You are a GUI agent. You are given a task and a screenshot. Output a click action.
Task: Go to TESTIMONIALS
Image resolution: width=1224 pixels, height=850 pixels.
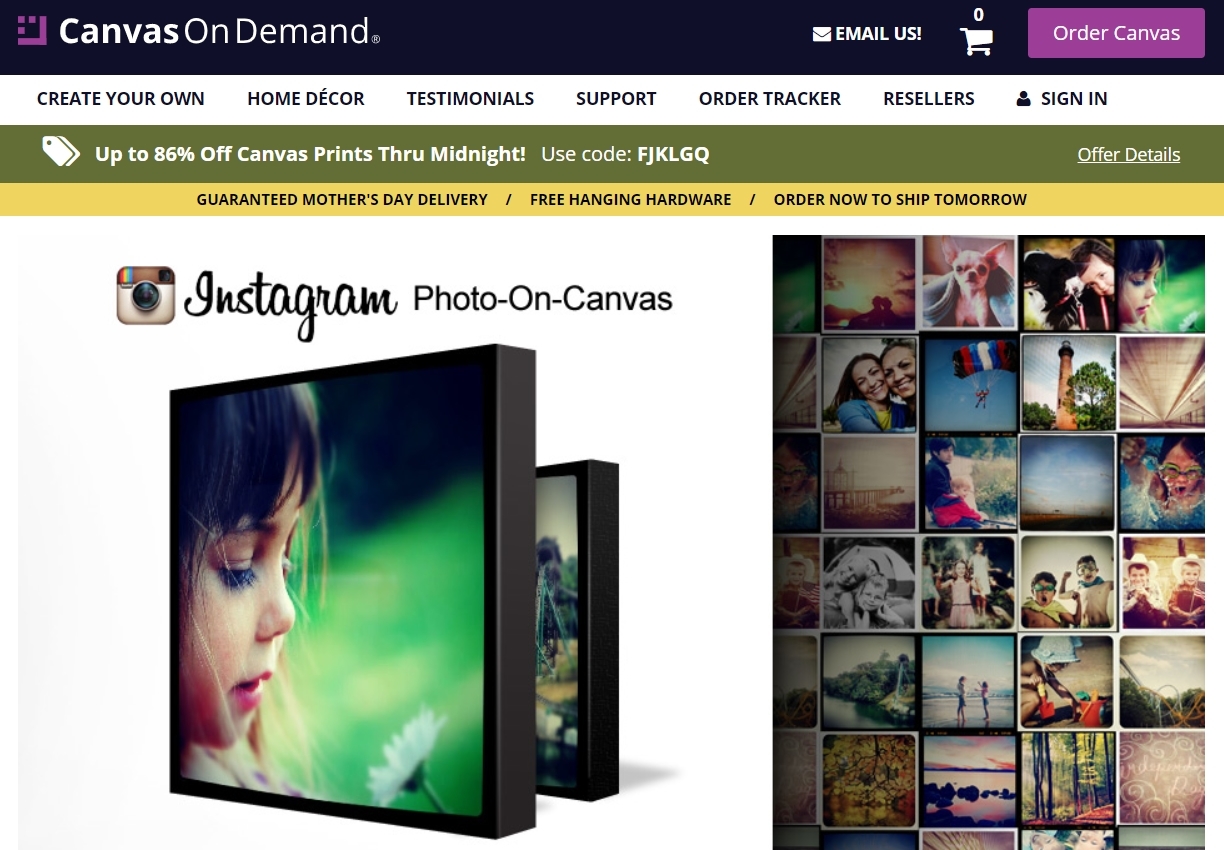coord(470,99)
